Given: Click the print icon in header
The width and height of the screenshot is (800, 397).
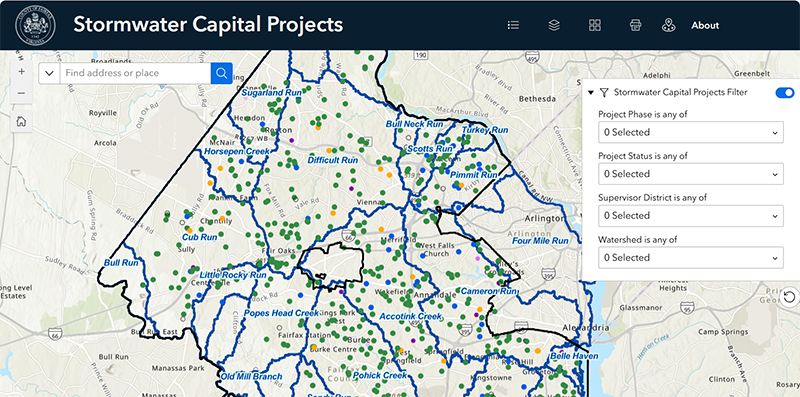Looking at the screenshot, I should click(x=635, y=25).
